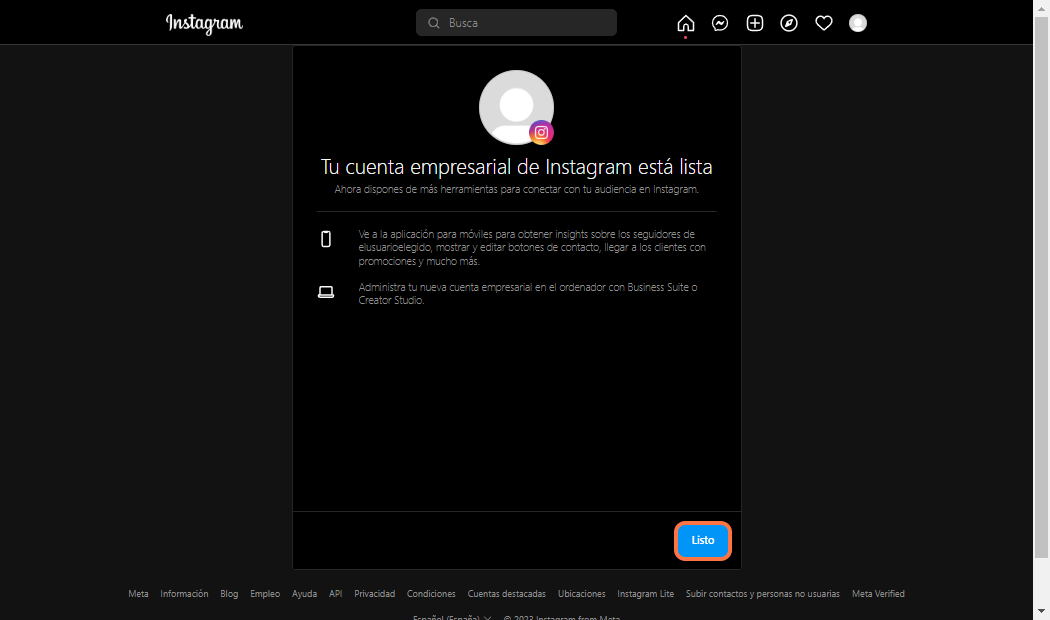Click the Instagram logo
Image resolution: width=1050 pixels, height=620 pixels.
click(x=204, y=23)
